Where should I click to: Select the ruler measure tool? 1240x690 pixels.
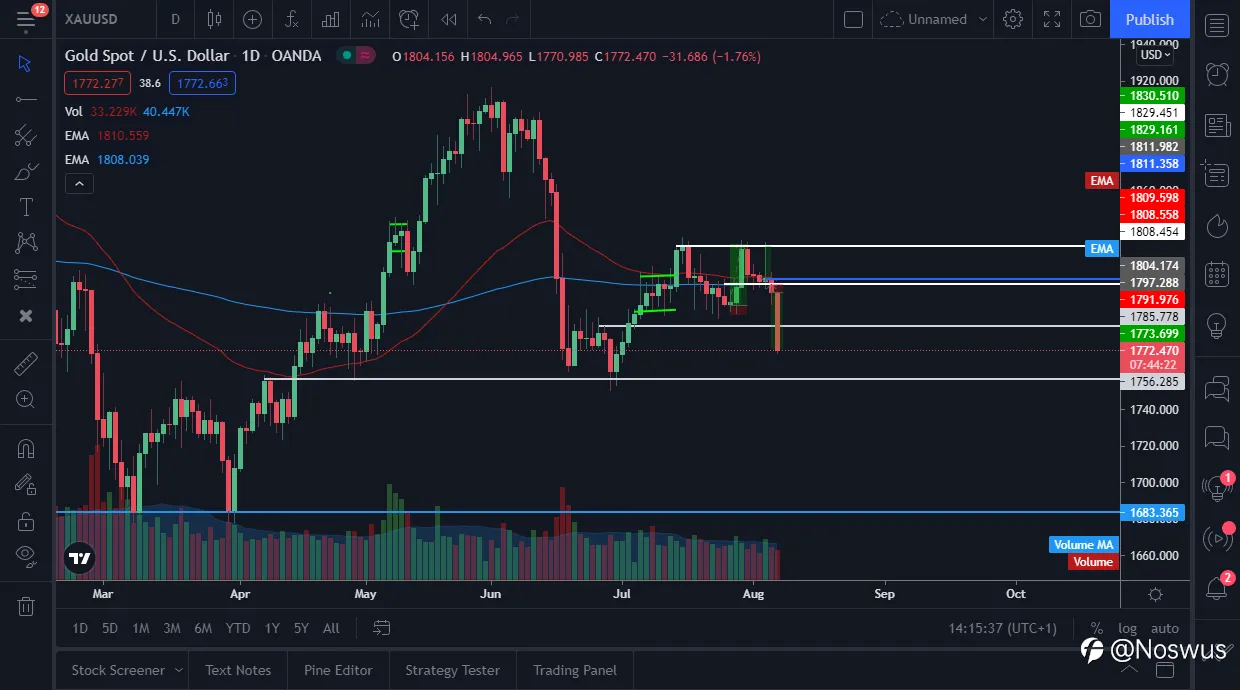(x=26, y=364)
